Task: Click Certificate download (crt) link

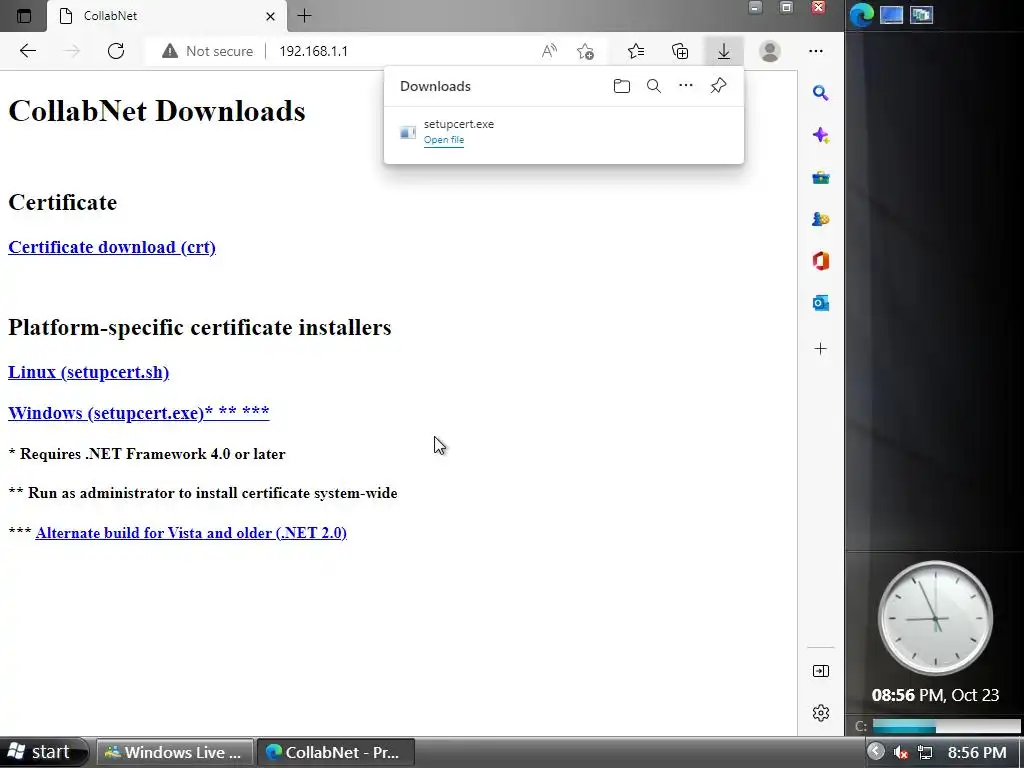Action: (112, 248)
